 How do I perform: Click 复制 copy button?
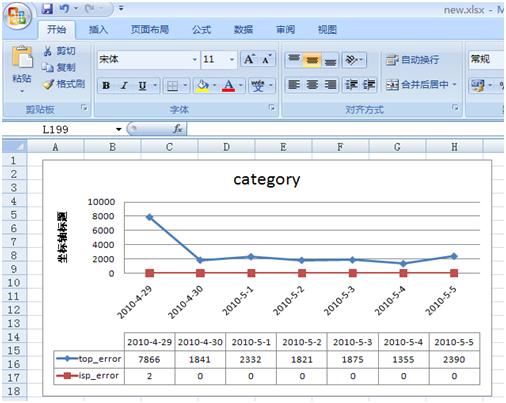[x=59, y=67]
